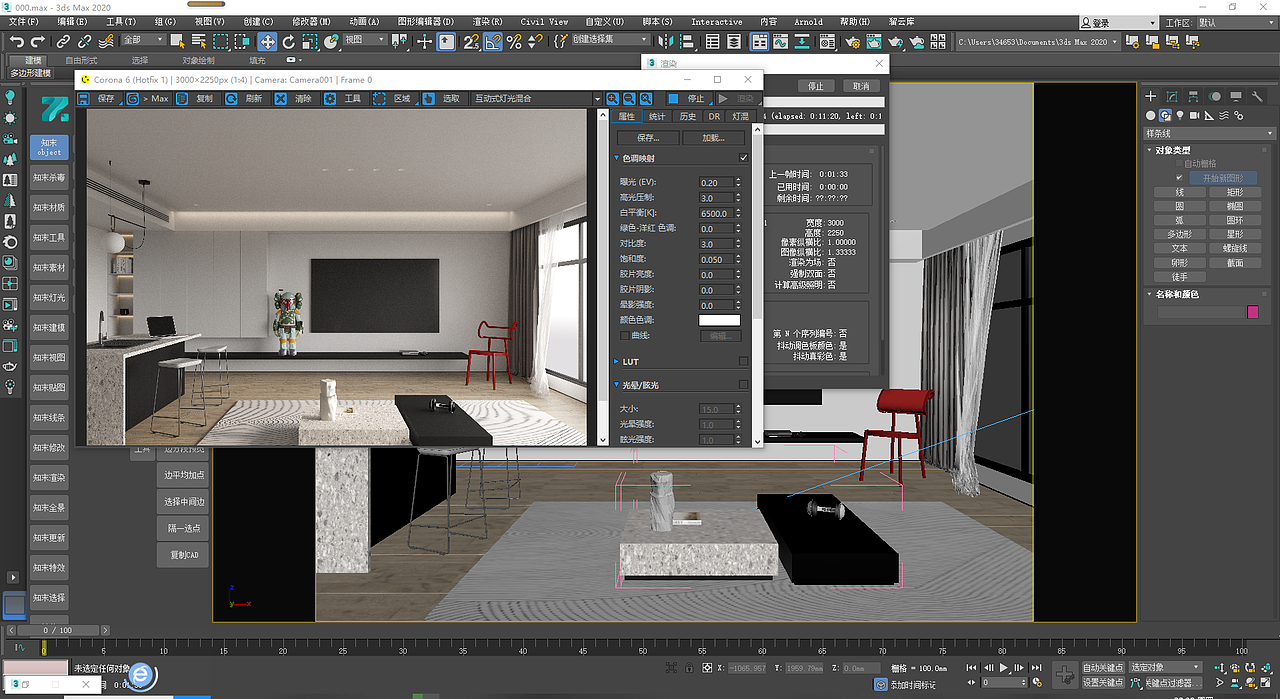
Task: Open the Motion tab in command panel
Action: click(x=1215, y=96)
